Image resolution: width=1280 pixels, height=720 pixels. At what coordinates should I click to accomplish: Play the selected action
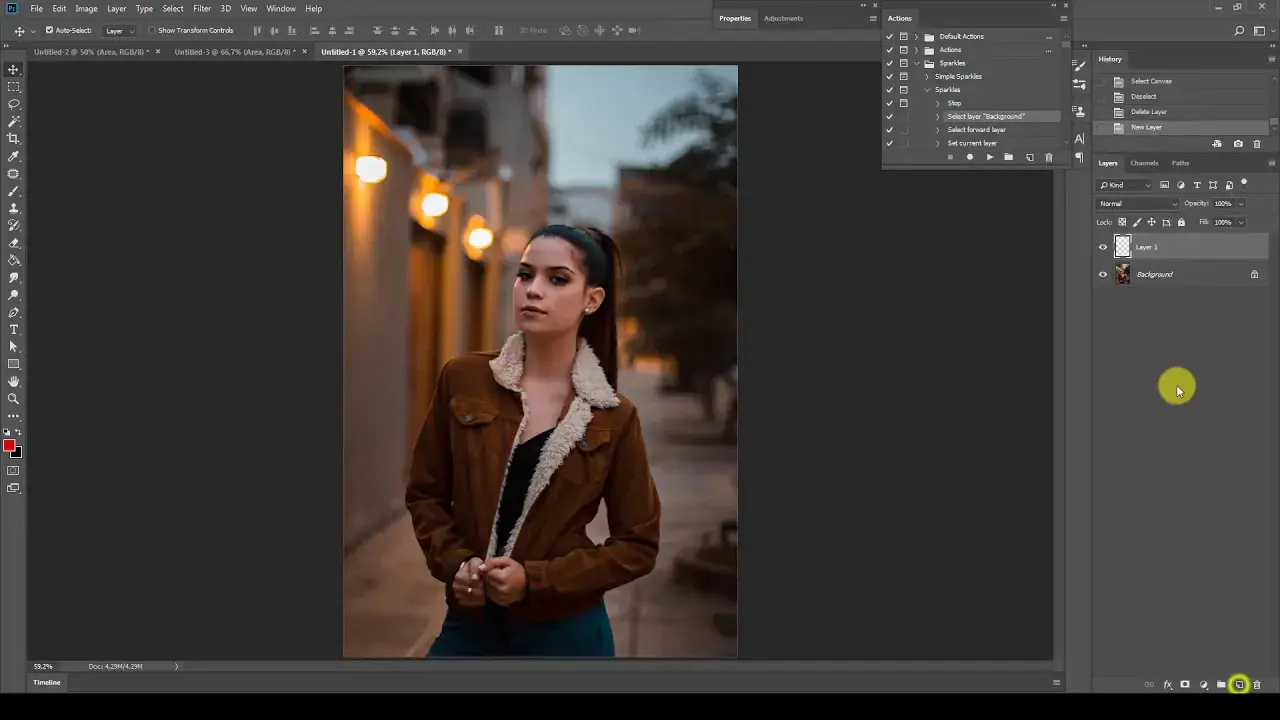[x=990, y=157]
